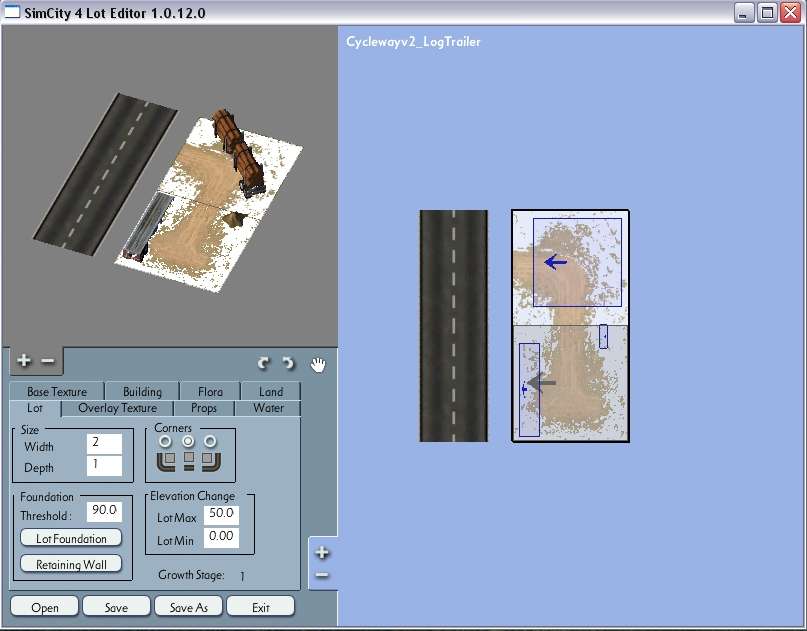
Task: Open a lot file with Open button
Action: [x=45, y=607]
